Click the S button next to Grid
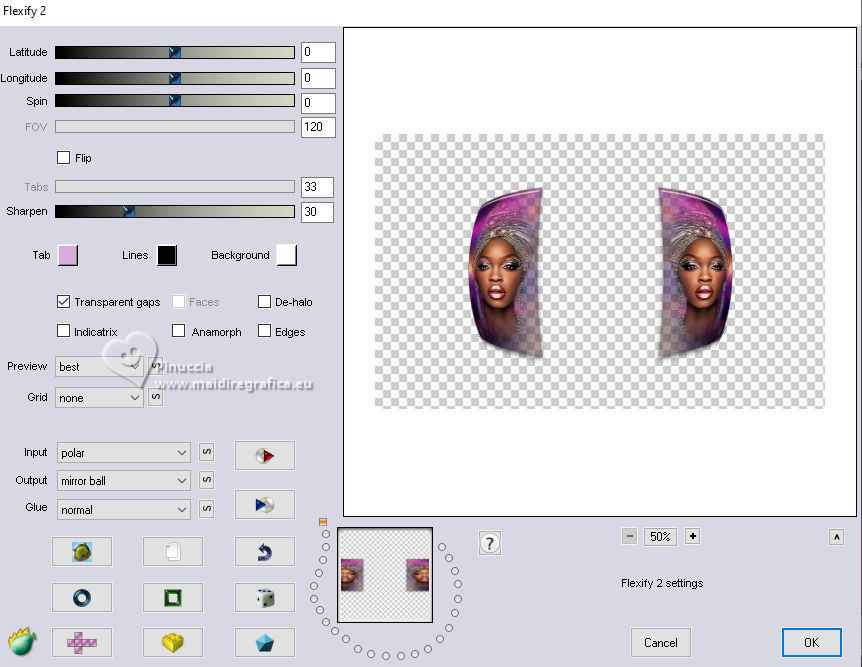The height and width of the screenshot is (667, 862). (x=156, y=396)
